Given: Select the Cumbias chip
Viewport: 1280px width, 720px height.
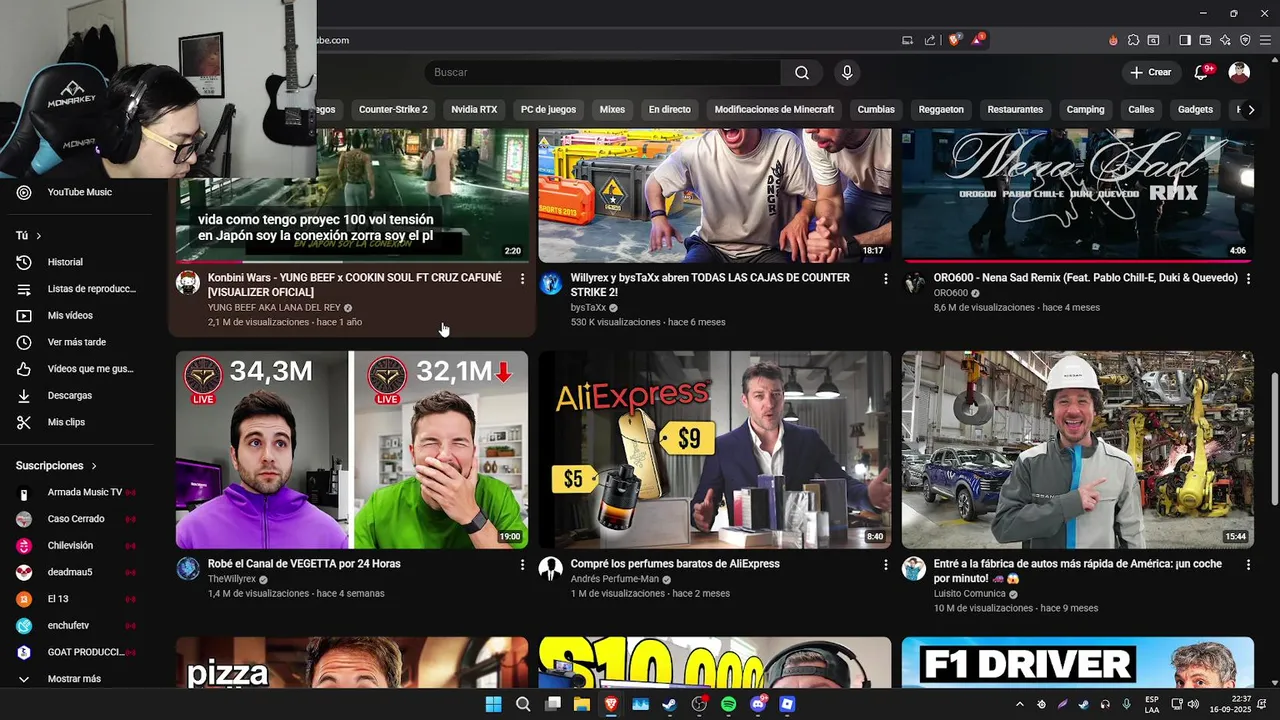Looking at the screenshot, I should [876, 109].
